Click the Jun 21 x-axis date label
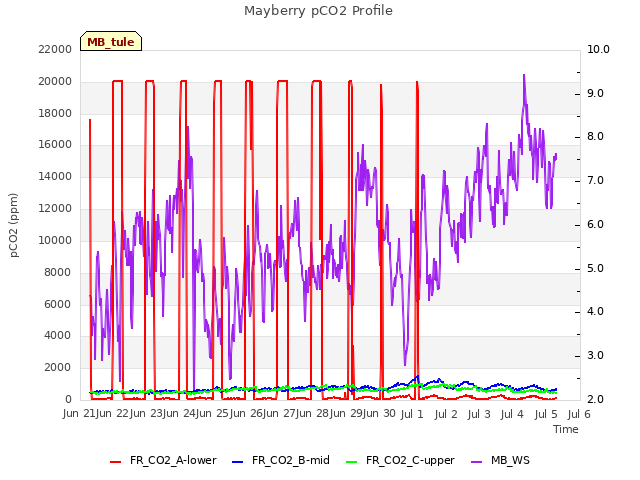 coord(79,414)
